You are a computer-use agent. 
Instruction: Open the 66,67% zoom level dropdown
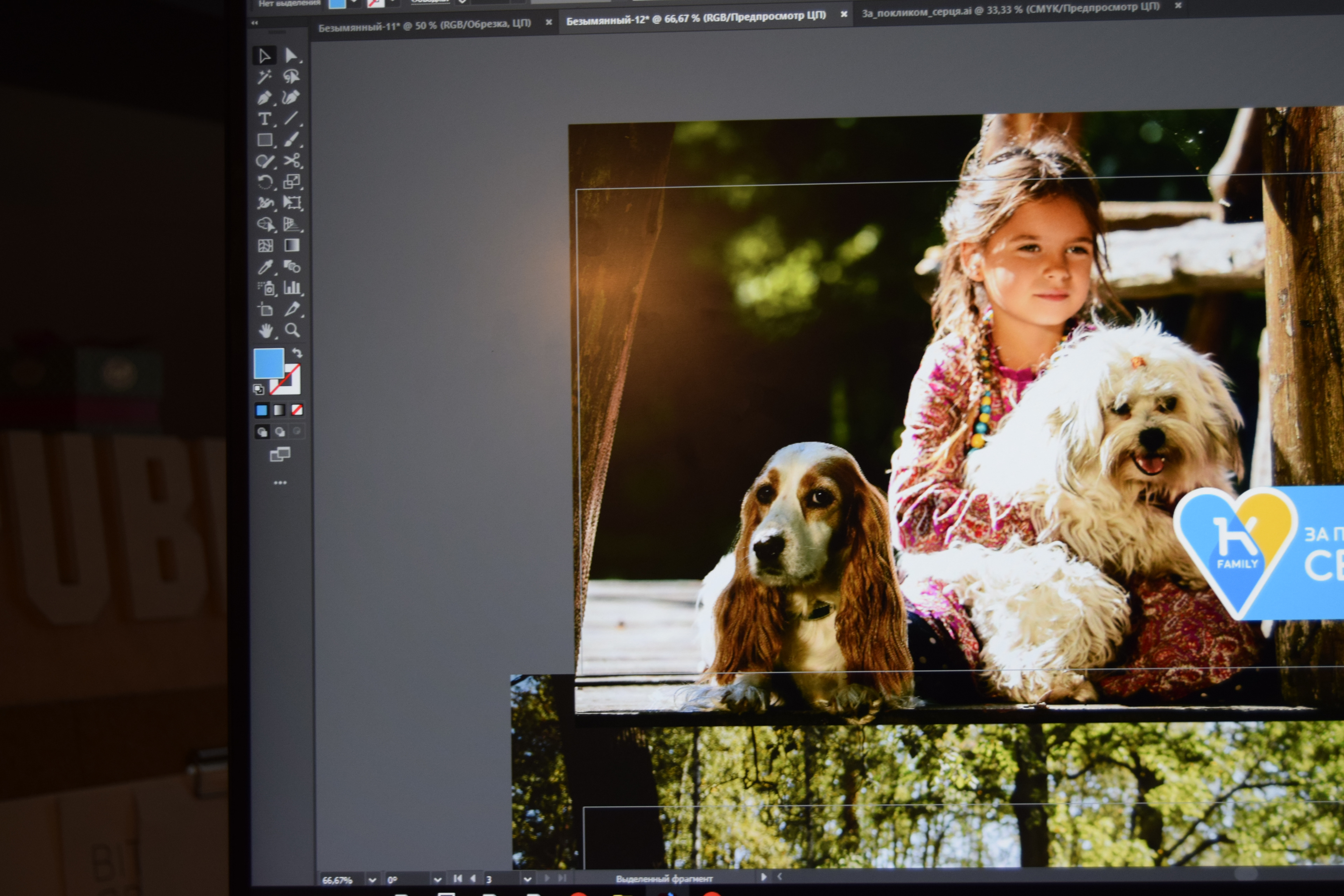click(372, 880)
